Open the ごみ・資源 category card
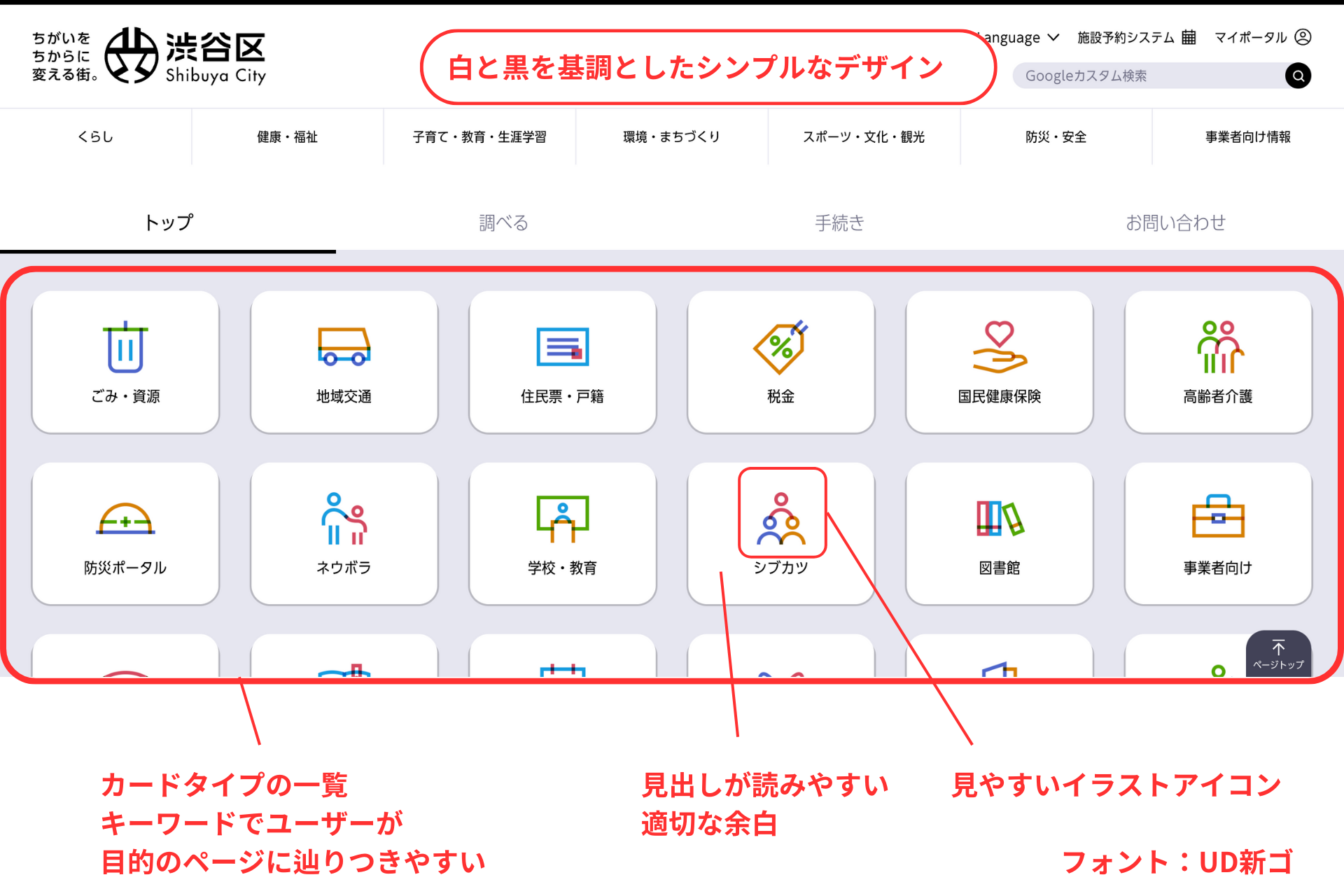The width and height of the screenshot is (1344, 896). click(125, 361)
